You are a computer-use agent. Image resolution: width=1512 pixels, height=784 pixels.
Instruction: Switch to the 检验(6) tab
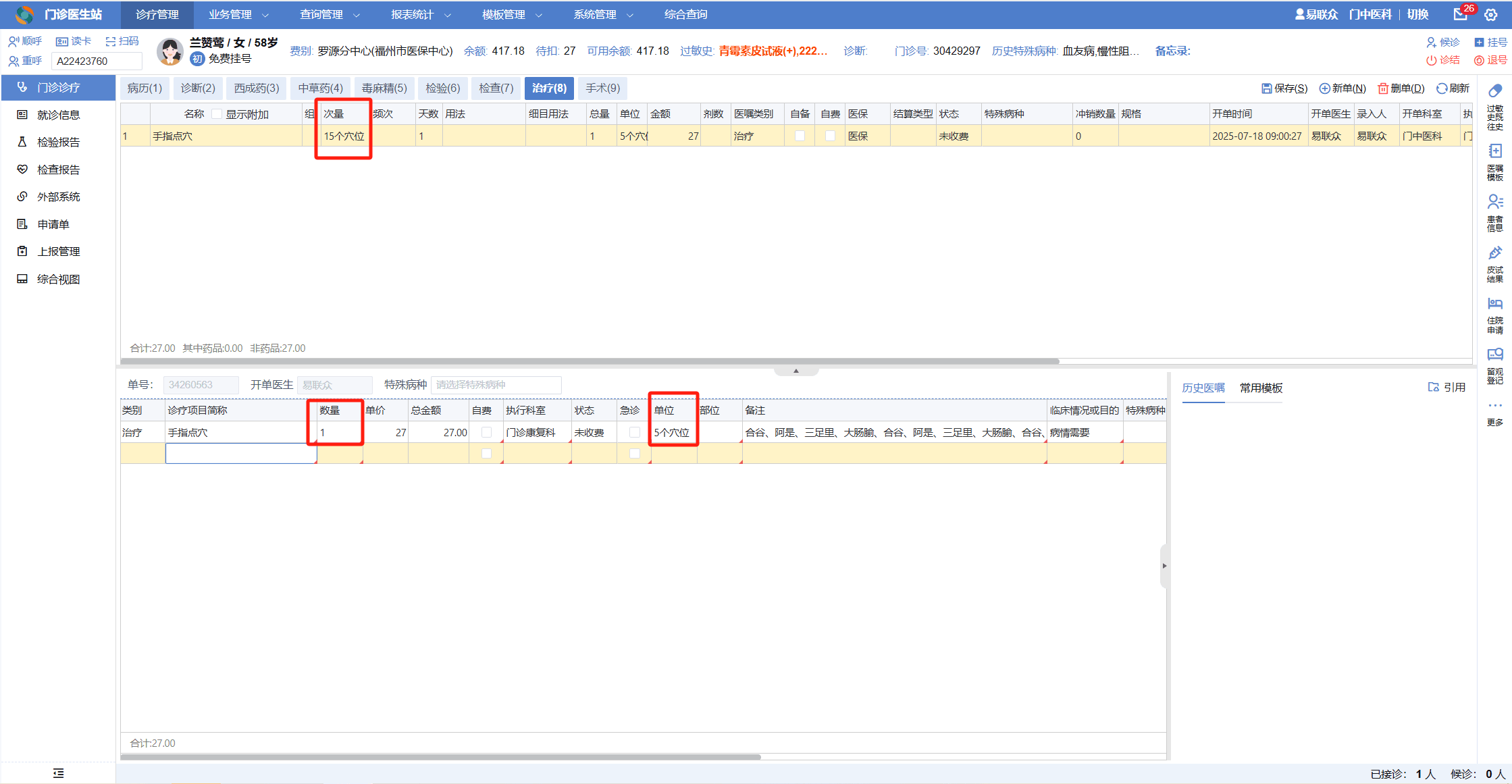pyautogui.click(x=442, y=88)
